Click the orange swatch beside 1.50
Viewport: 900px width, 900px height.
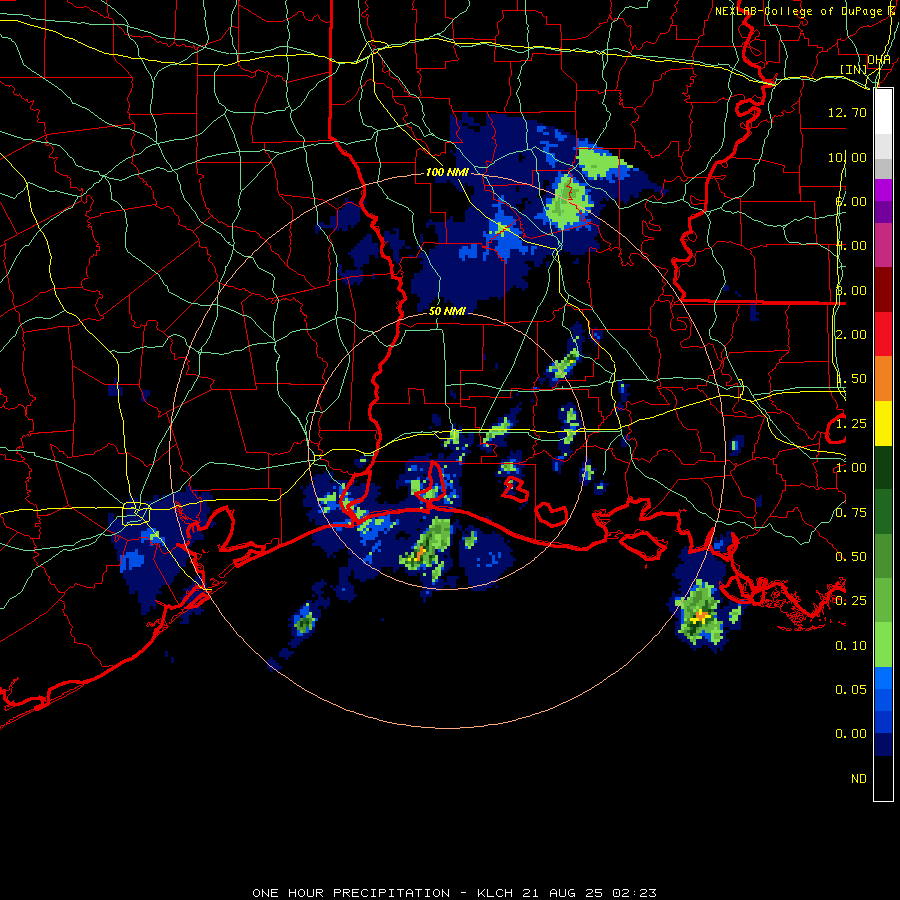click(883, 379)
